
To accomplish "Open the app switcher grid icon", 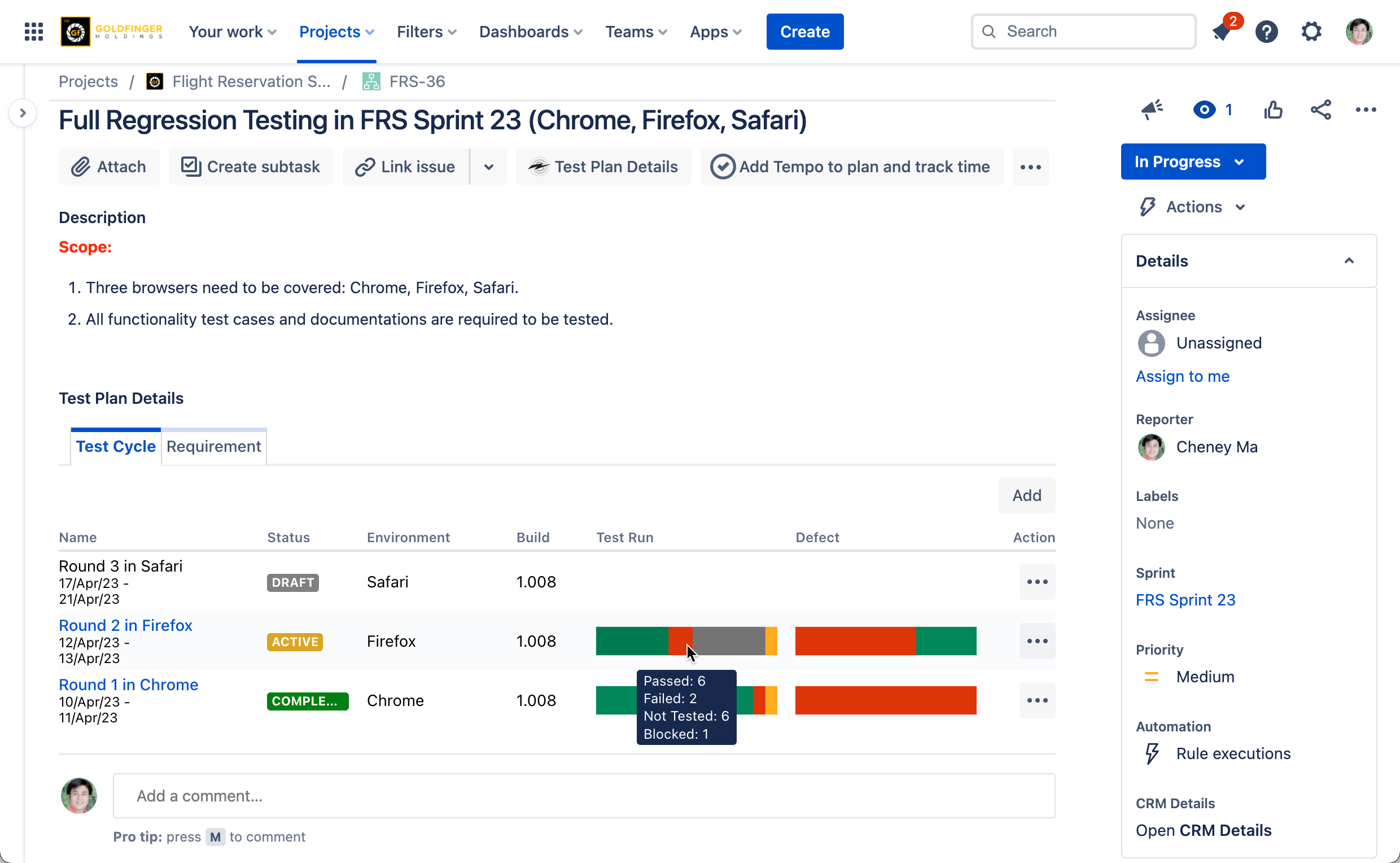I will coord(34,32).
